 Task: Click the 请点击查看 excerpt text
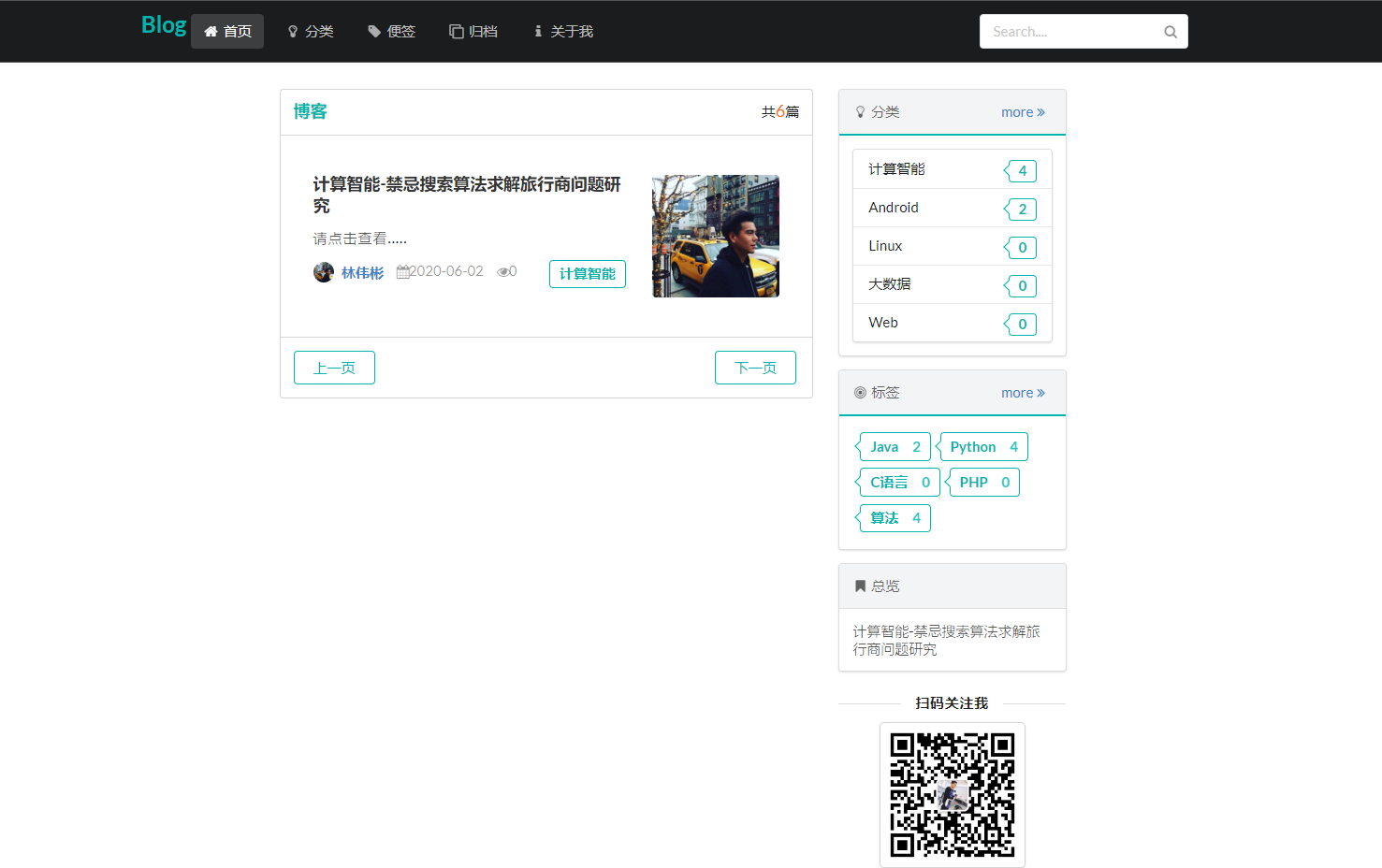(x=359, y=239)
